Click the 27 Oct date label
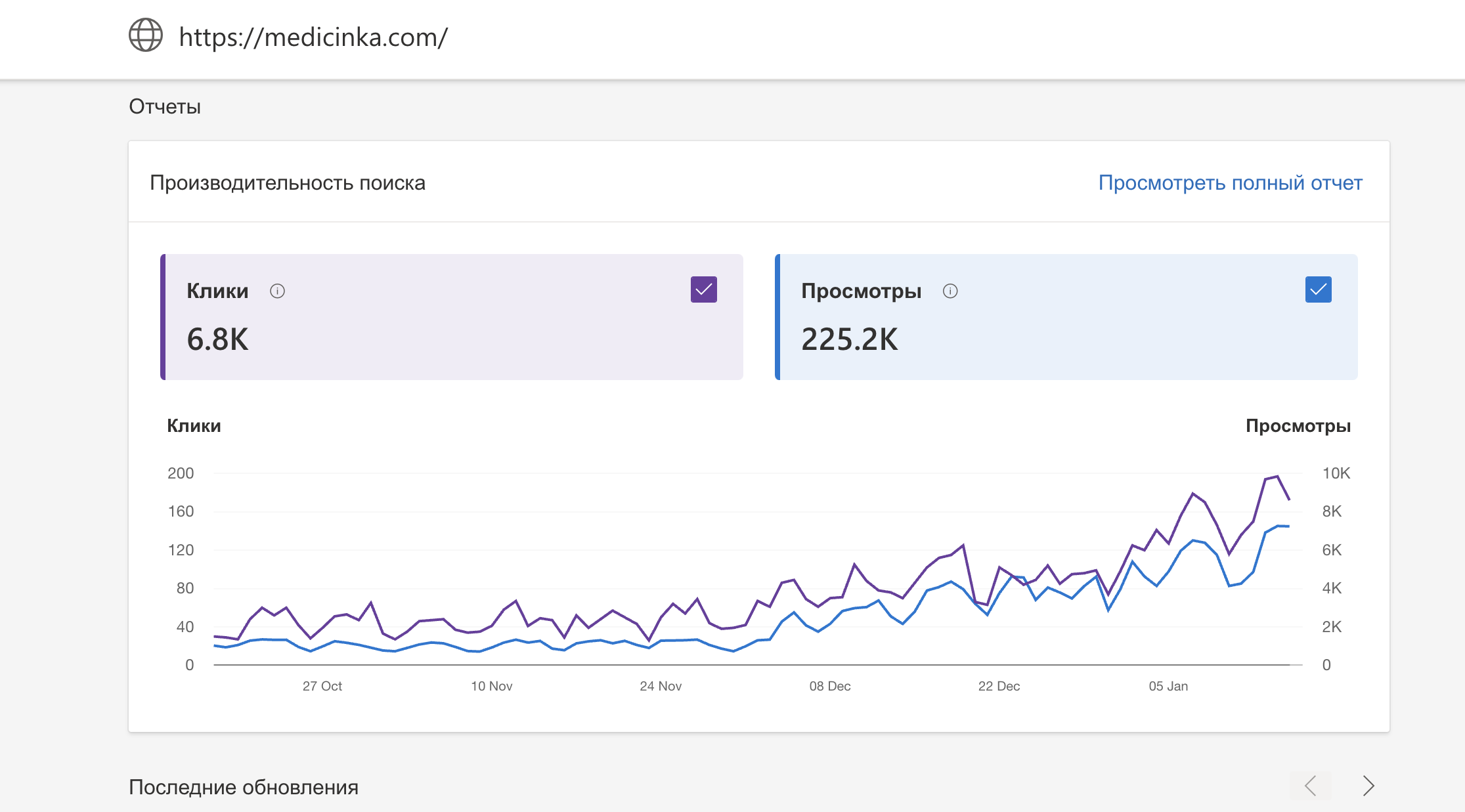The width and height of the screenshot is (1465, 812). click(322, 686)
